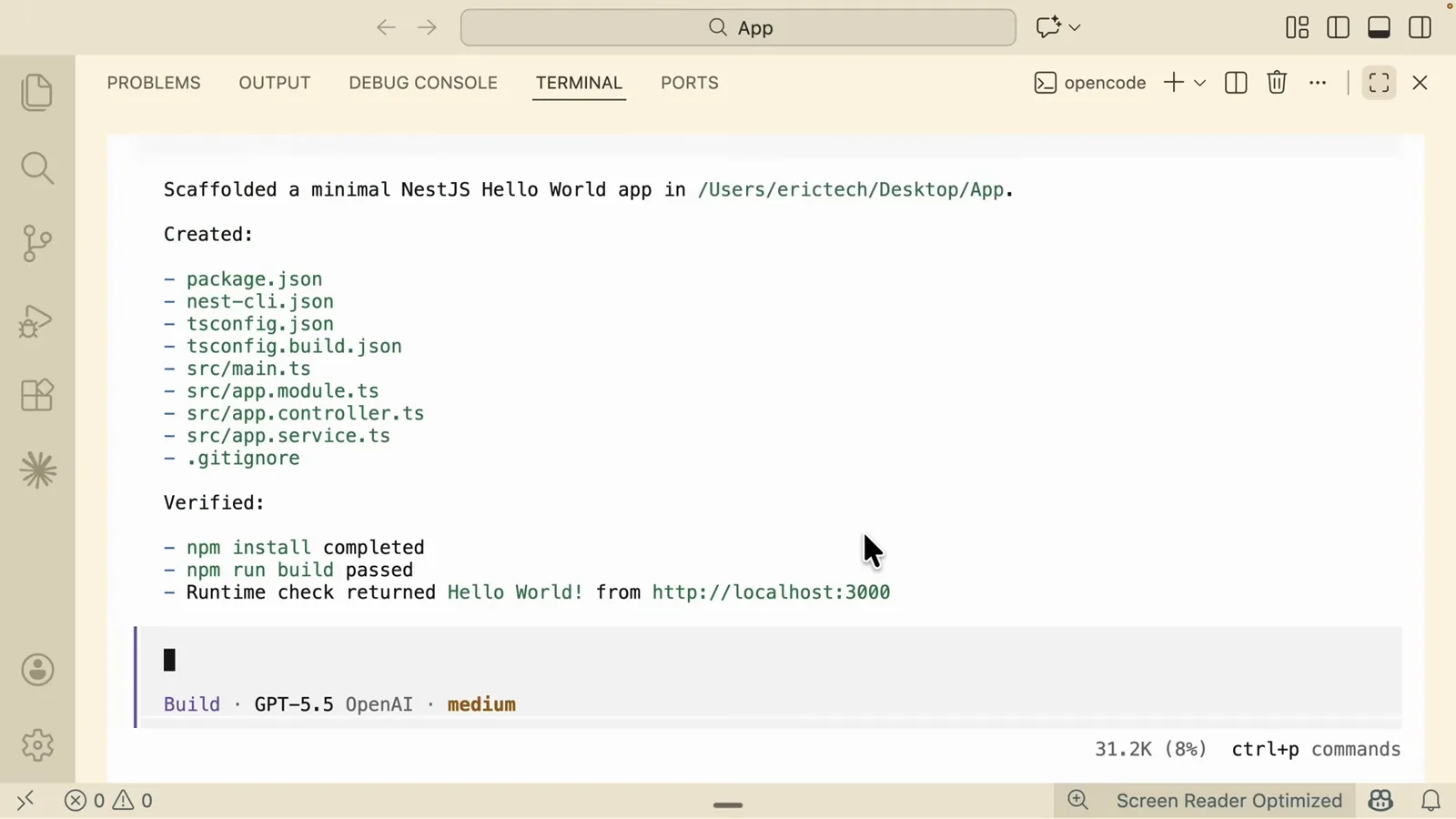Click the 31.2K (8%) context usage text
Screen dimensions: 1456x819
click(1150, 749)
